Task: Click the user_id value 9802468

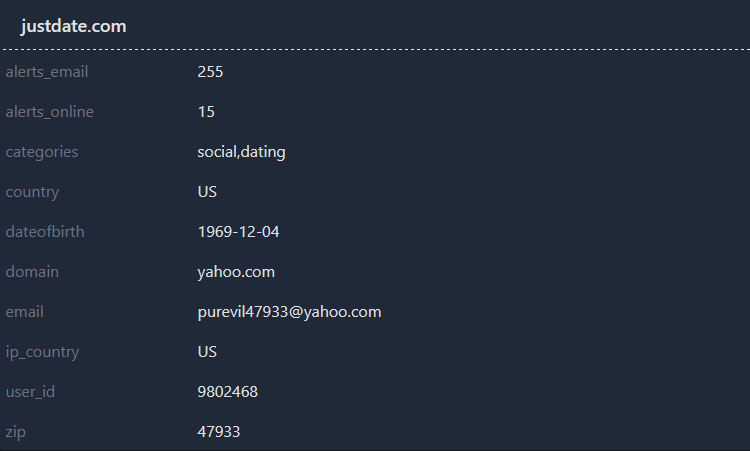Action: 228,392
